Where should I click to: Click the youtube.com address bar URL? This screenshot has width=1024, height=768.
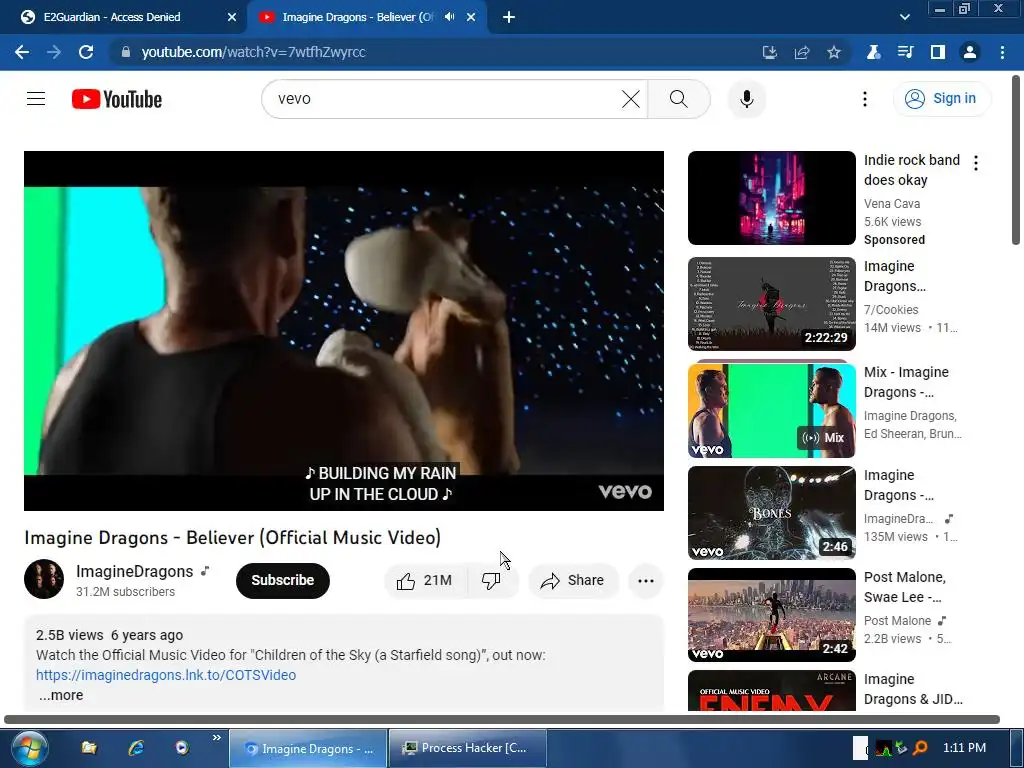(253, 52)
